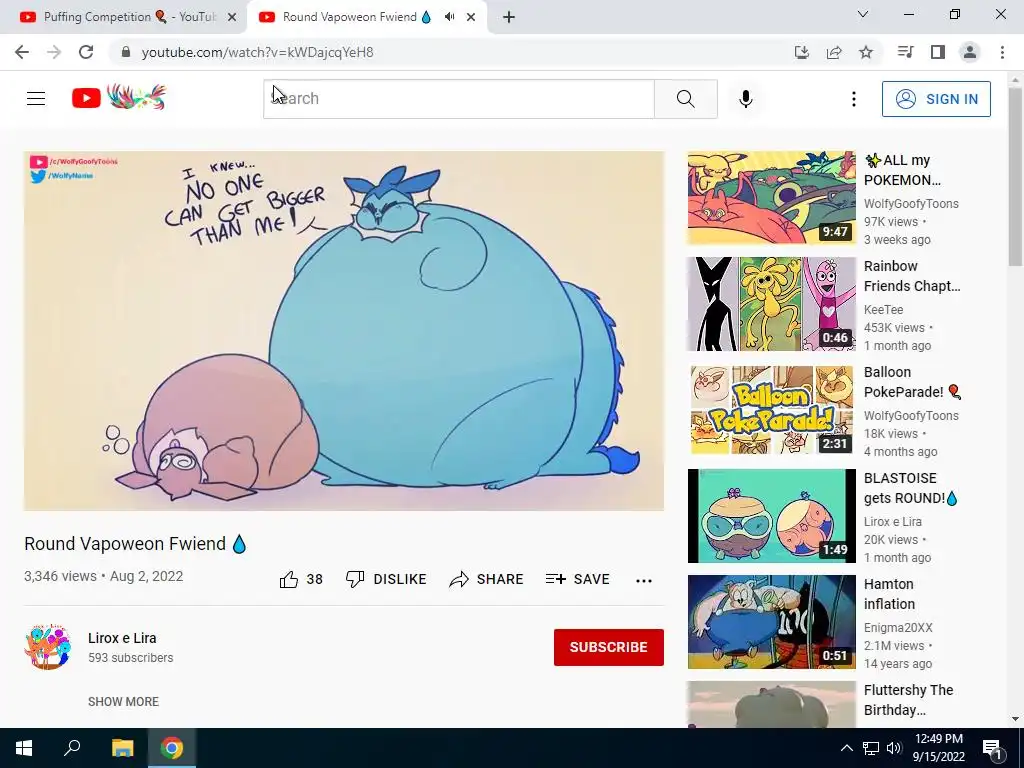Bookmark this page with star icon
Screen dimensions: 1024x768
pos(866,52)
